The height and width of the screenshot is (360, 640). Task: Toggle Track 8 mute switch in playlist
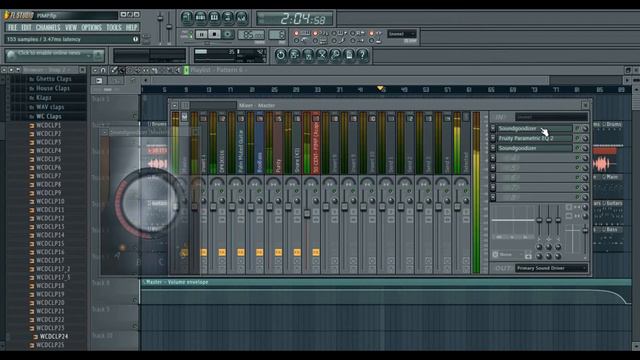tap(134, 300)
